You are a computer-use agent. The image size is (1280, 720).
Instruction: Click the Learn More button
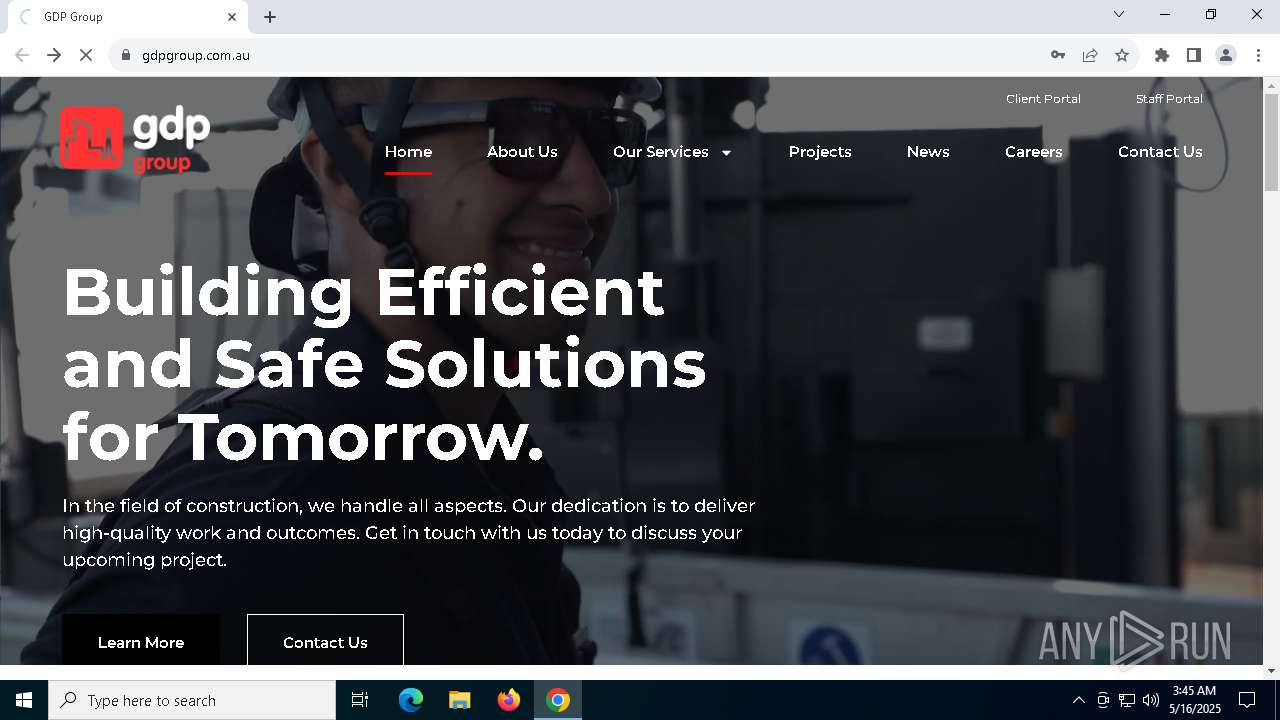(x=141, y=640)
